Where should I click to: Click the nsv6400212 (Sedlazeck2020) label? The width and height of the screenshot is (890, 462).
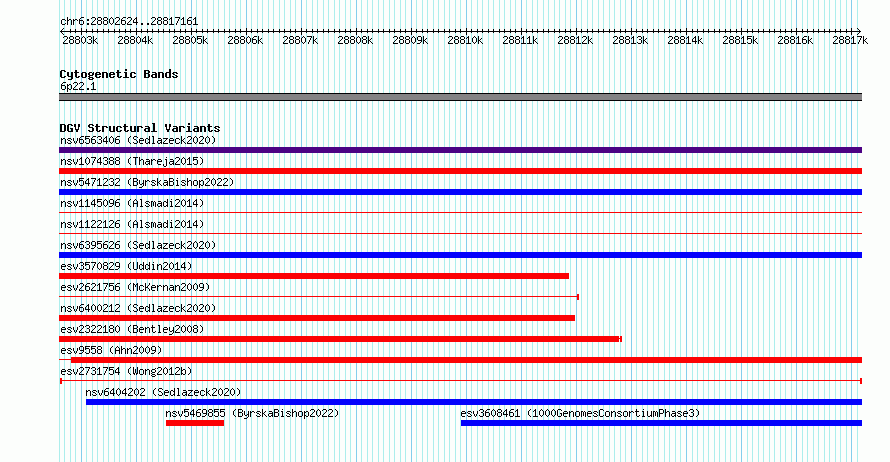coord(138,308)
